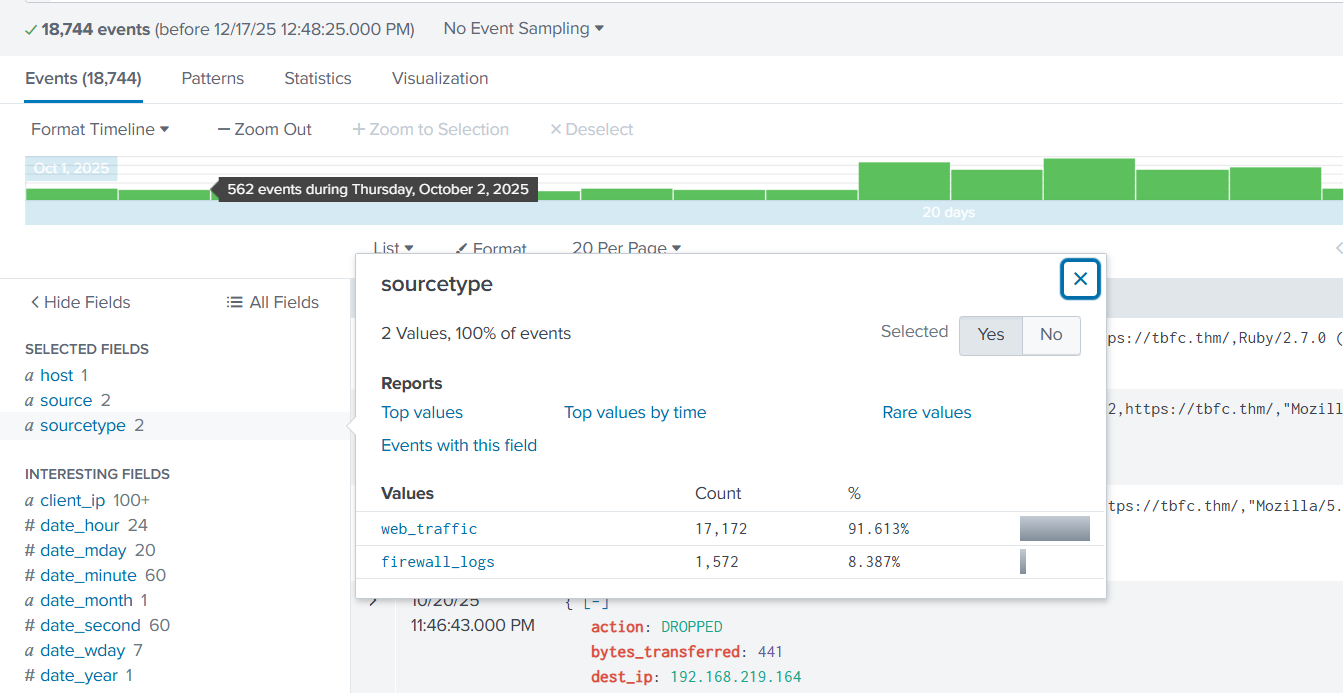Select the client_ip interesting field
Image resolution: width=1343 pixels, height=693 pixels.
(72, 500)
